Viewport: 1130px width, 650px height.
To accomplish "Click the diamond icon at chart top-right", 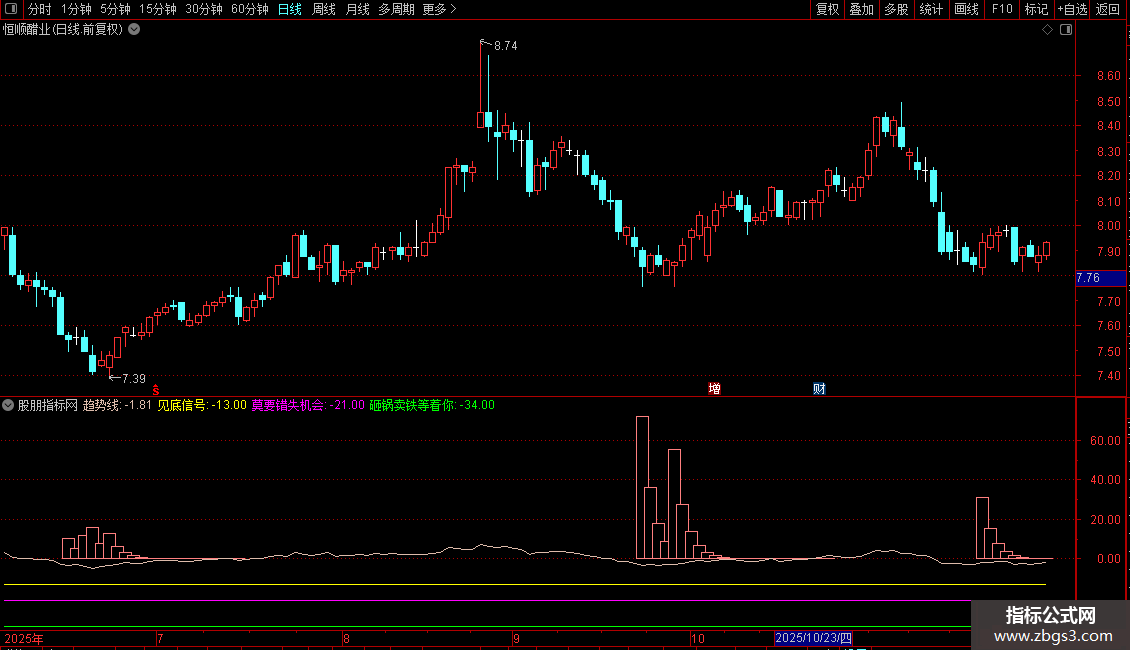I will [1048, 30].
